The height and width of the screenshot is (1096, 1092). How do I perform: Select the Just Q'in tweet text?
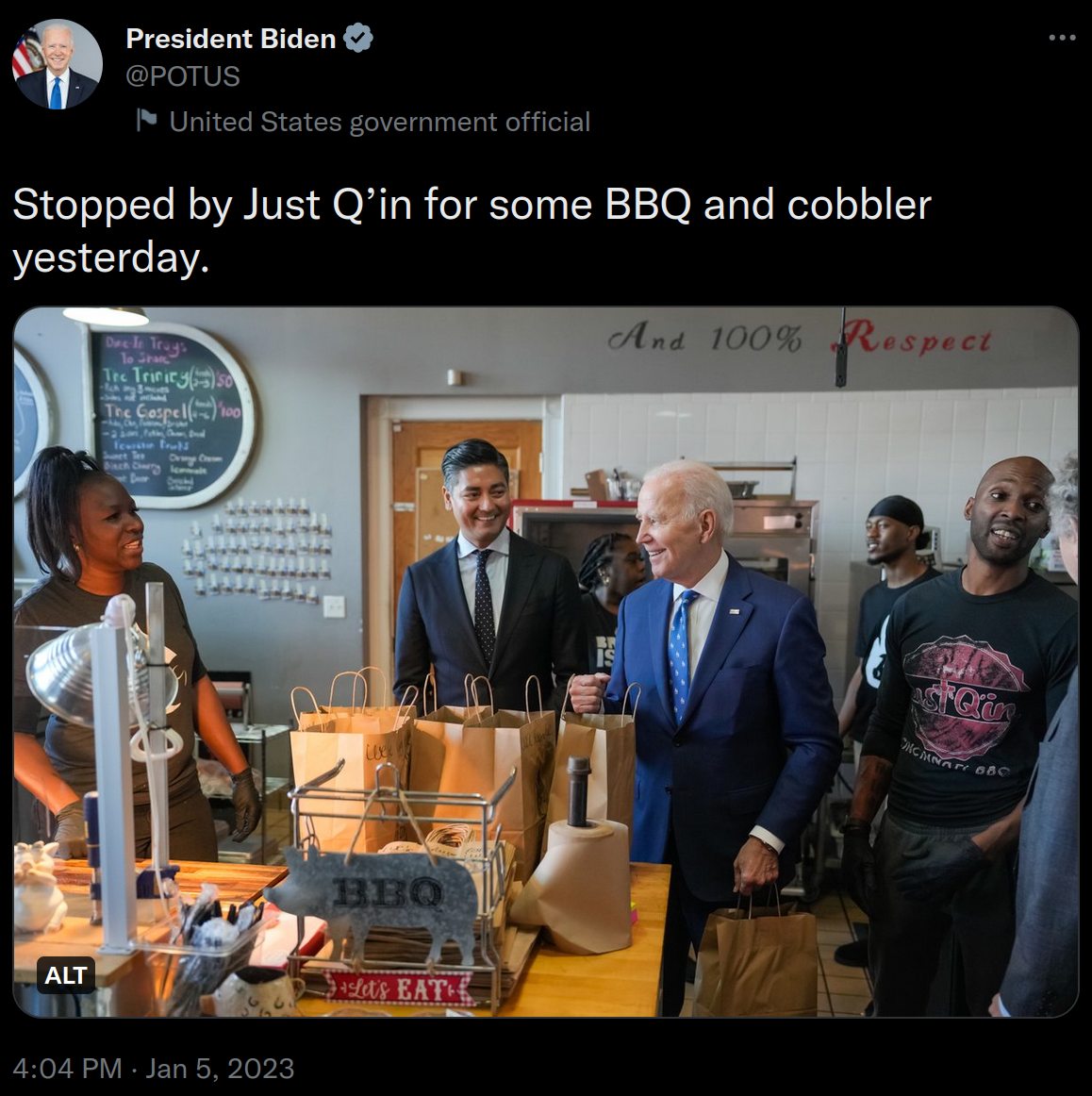(472, 231)
